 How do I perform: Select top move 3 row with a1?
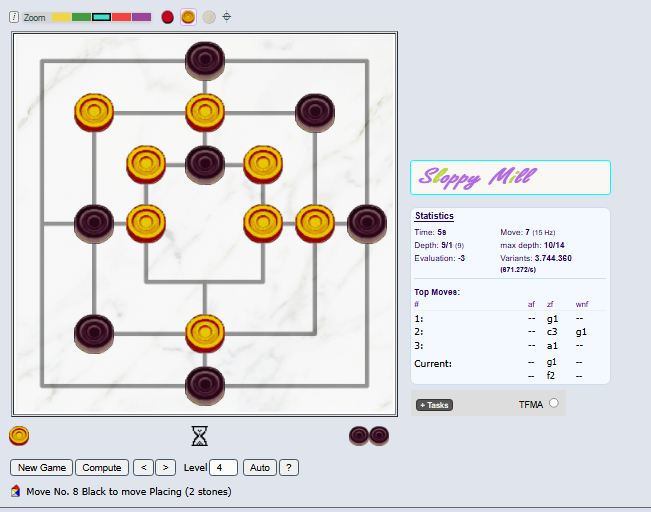pyautogui.click(x=510, y=345)
